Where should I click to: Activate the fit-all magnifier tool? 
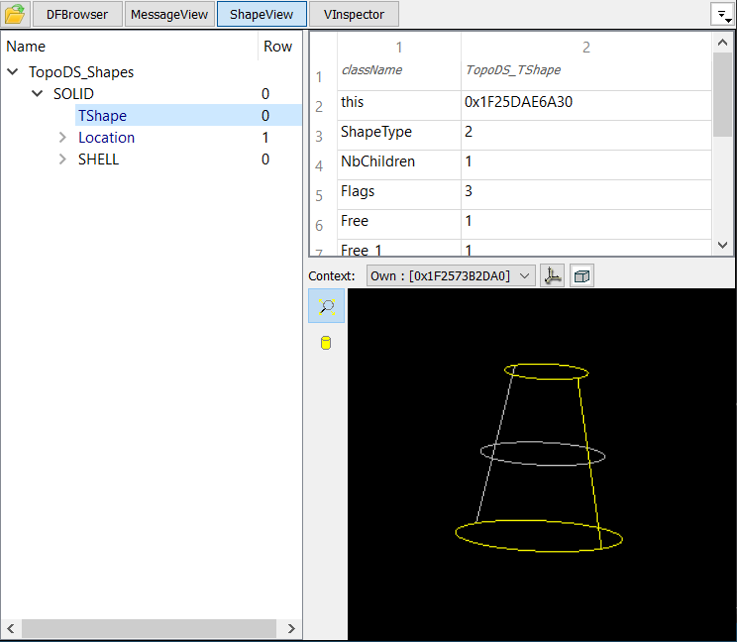[x=327, y=307]
